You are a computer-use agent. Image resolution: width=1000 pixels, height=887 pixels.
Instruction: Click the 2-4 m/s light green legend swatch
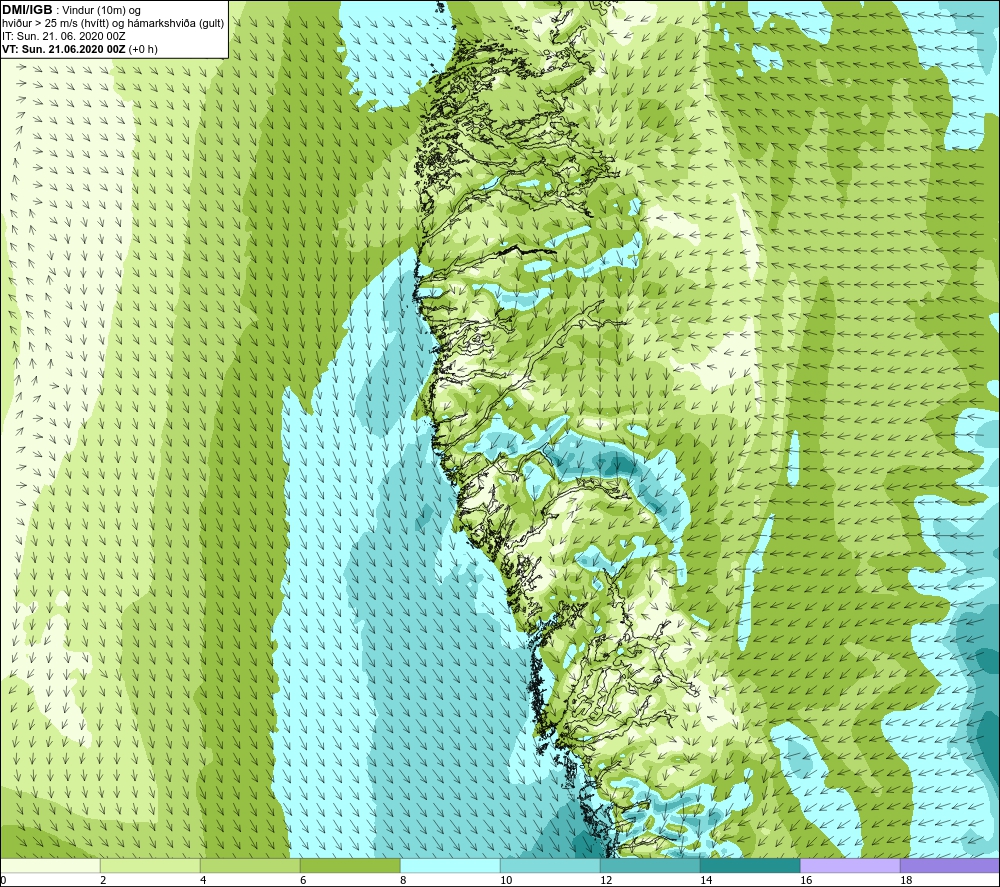click(x=151, y=866)
